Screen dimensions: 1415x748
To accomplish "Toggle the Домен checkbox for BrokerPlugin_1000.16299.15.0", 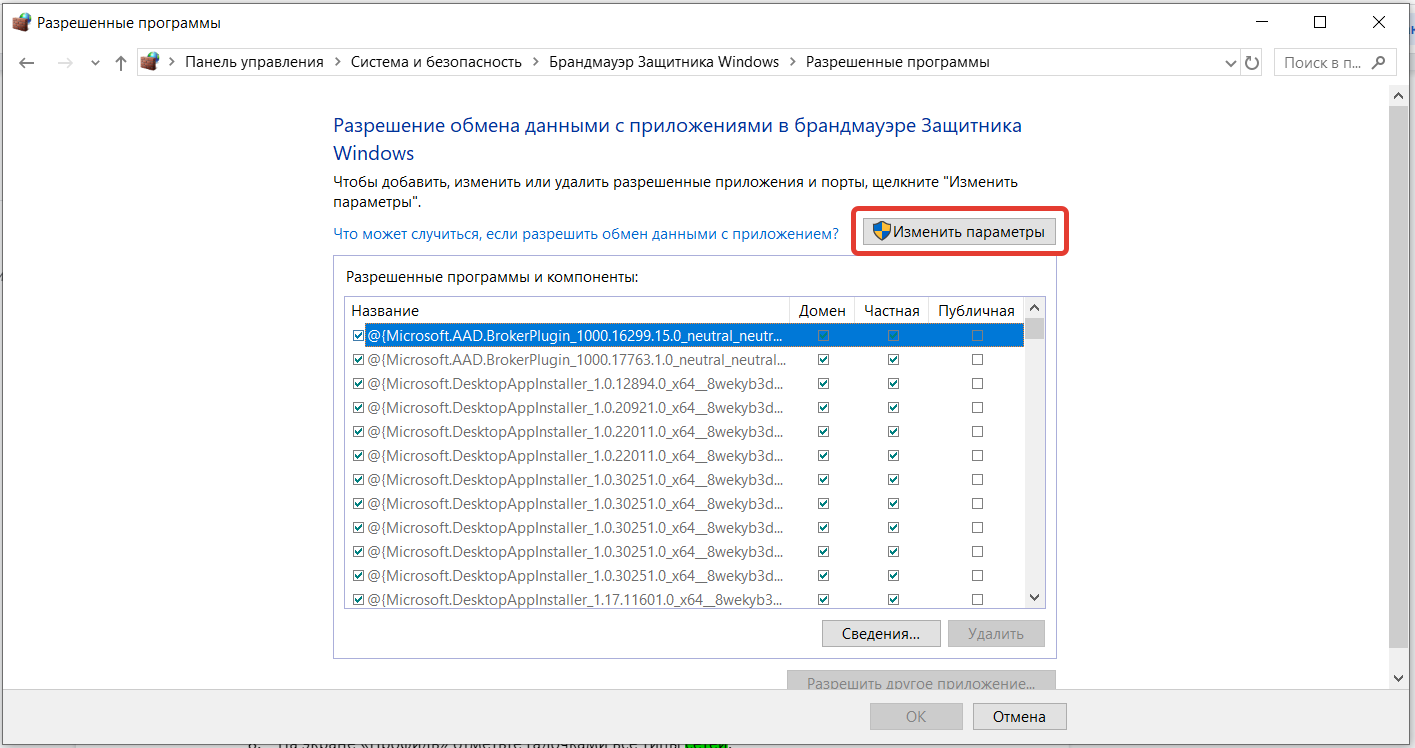I will 823,336.
